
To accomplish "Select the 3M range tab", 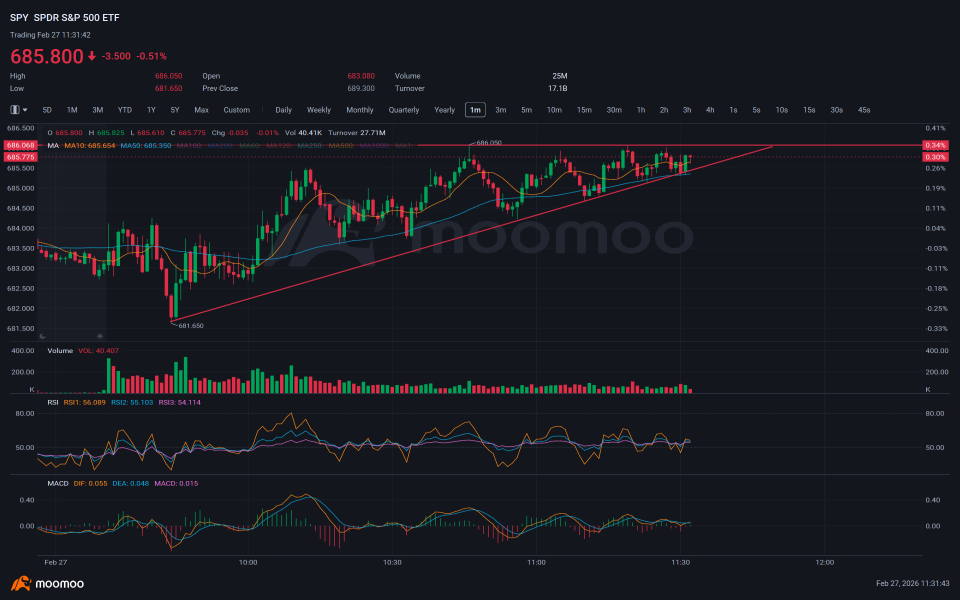I will click(x=97, y=110).
